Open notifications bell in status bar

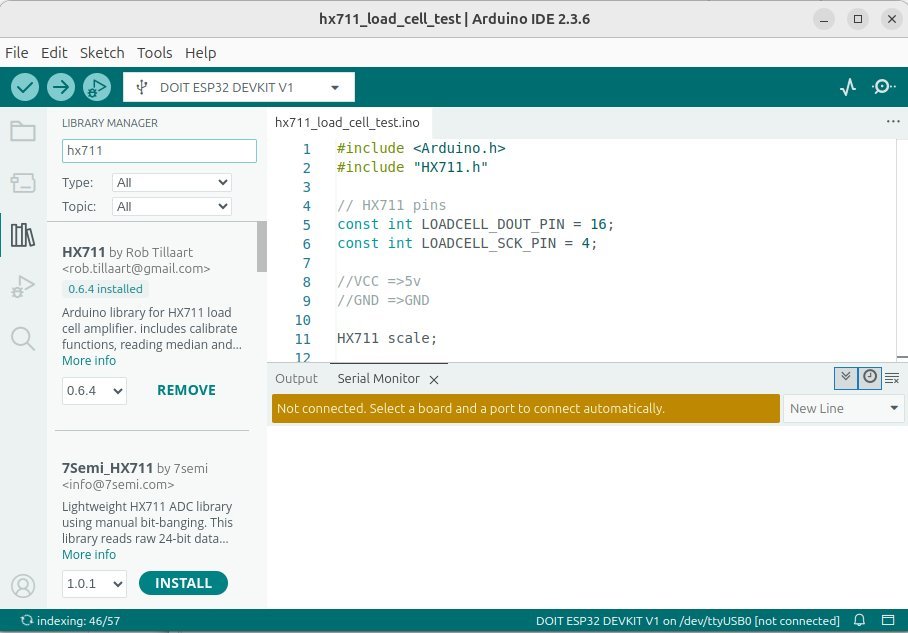[x=859, y=620]
